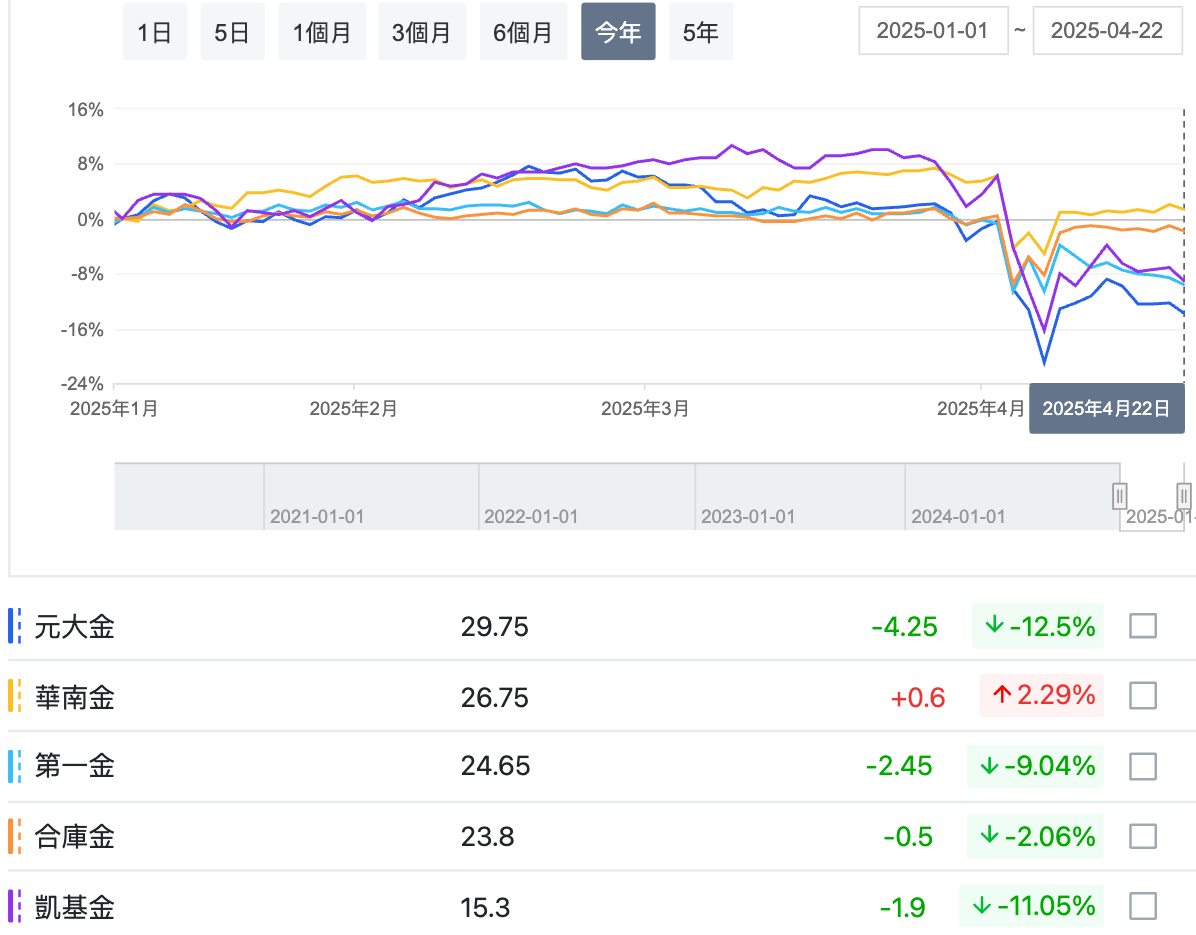
Task: Tick the checkbox for 華南金
Action: [x=1143, y=696]
